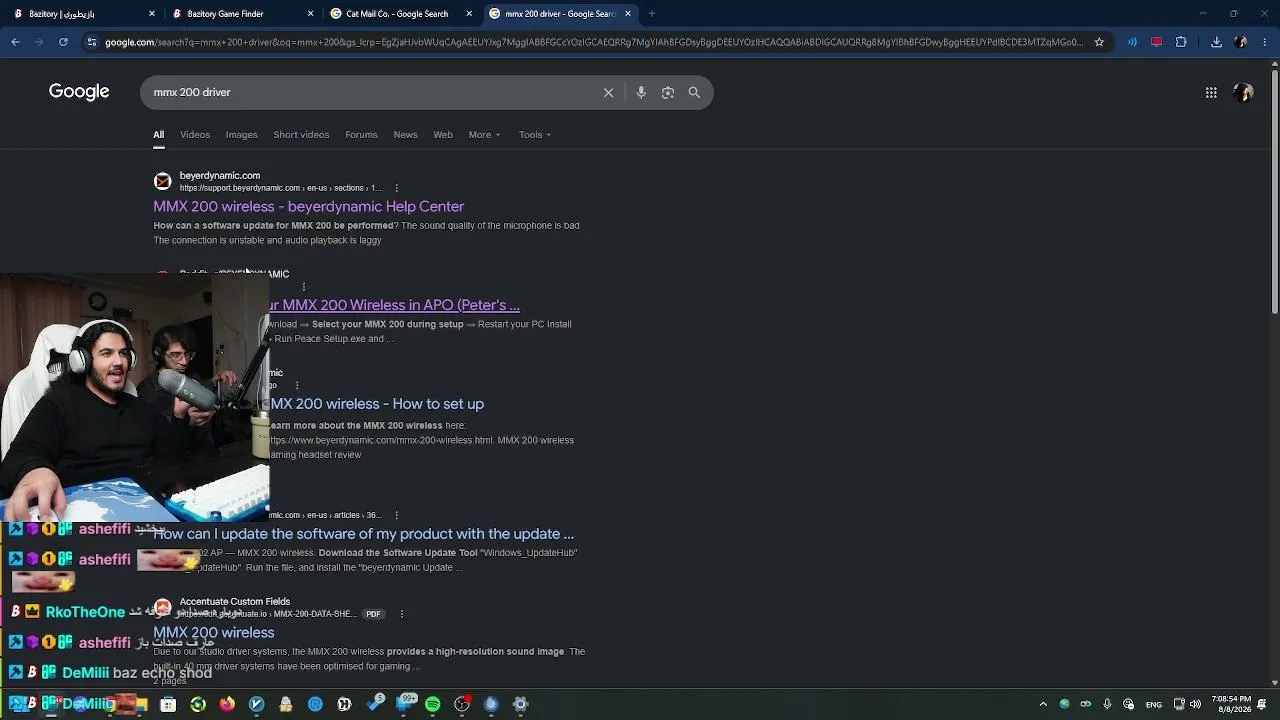The width and height of the screenshot is (1280, 720).
Task: Select the Short videos search filter
Action: [301, 135]
